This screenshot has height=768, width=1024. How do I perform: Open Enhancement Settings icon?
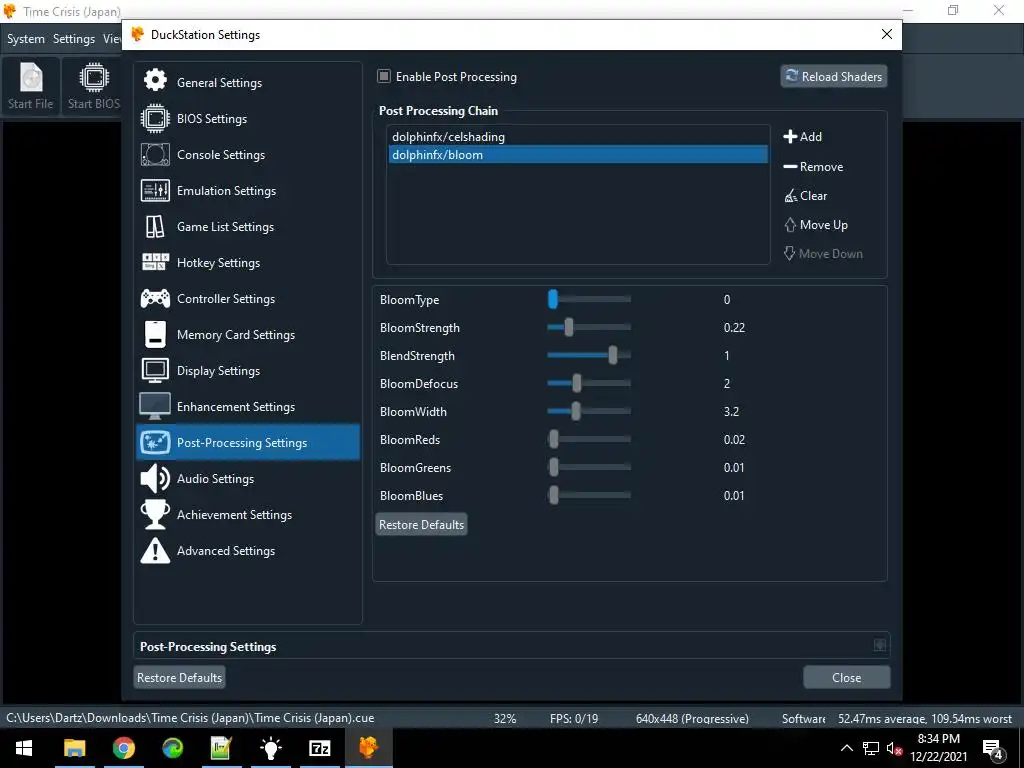coord(155,406)
